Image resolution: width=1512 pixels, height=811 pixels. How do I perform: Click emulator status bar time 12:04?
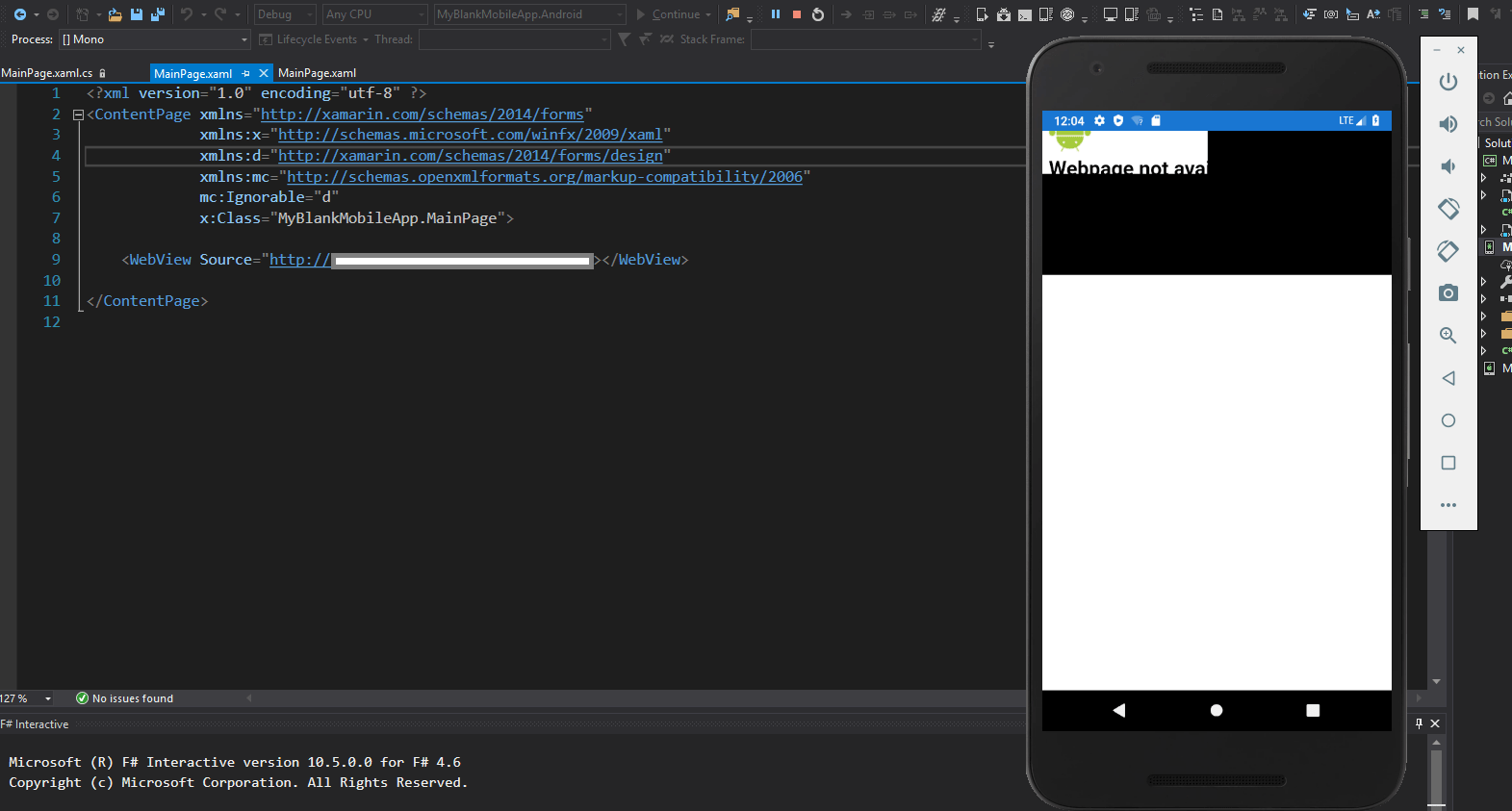click(1068, 121)
